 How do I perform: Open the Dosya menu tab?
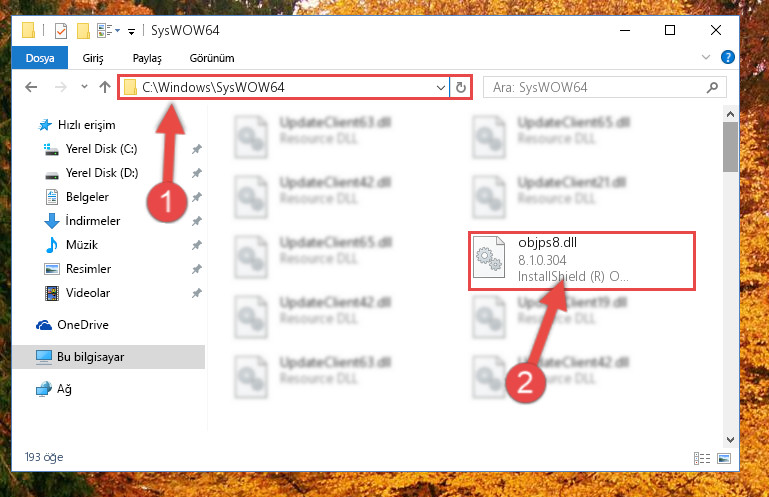[40, 58]
